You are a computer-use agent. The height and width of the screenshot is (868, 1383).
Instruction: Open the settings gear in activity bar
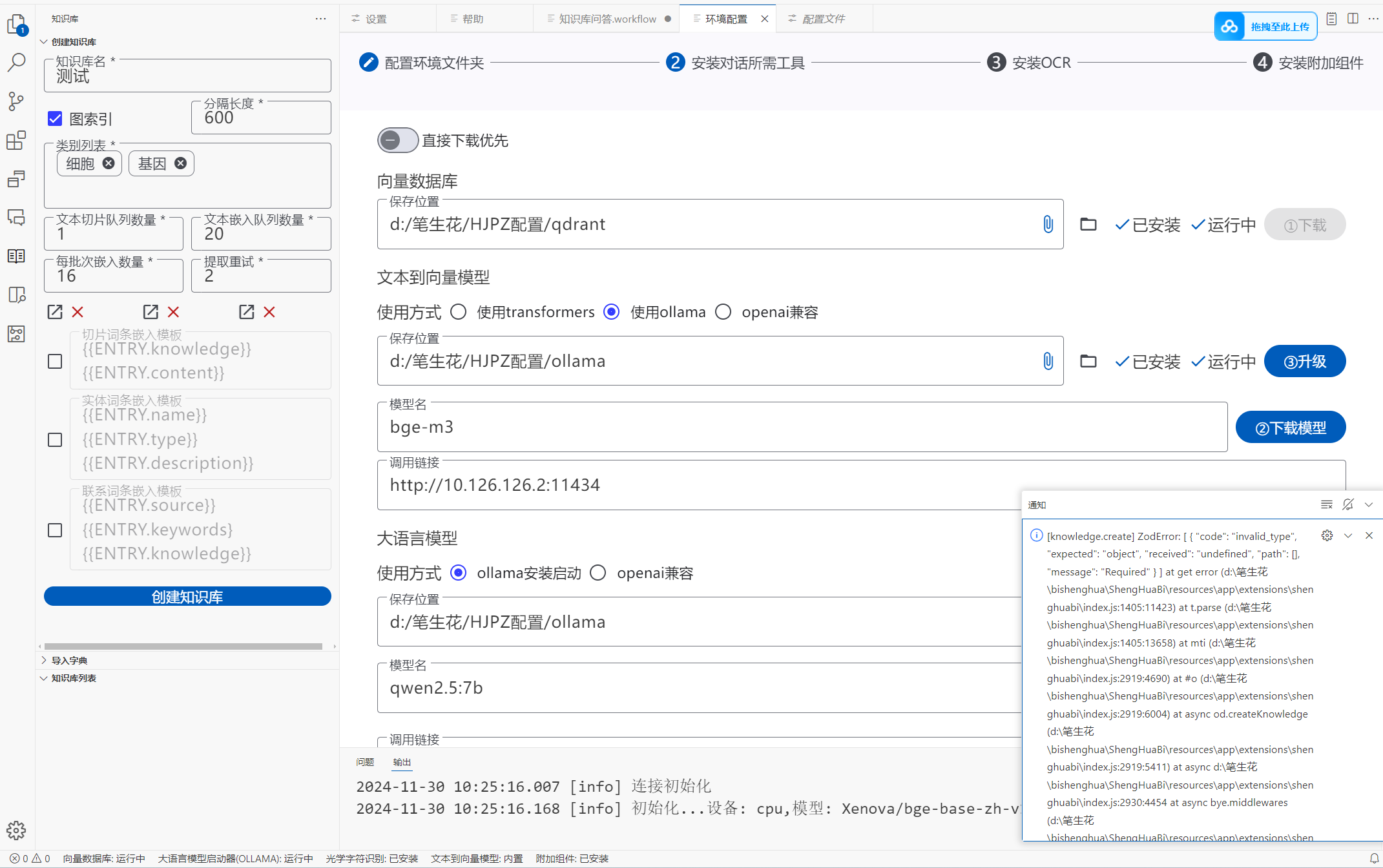[16, 830]
